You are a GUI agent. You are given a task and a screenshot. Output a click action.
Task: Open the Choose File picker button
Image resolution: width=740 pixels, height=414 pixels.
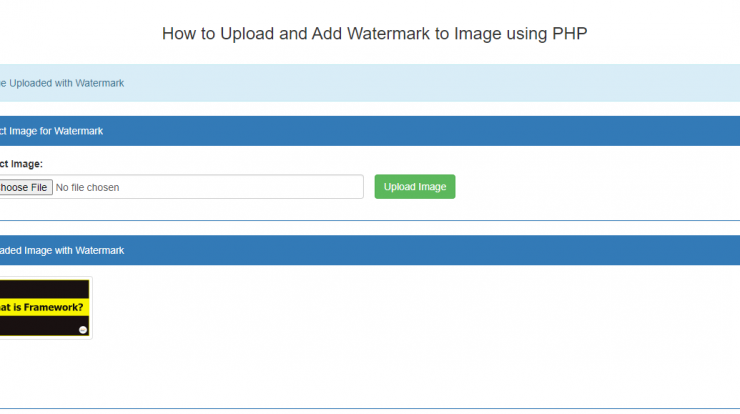point(25,187)
